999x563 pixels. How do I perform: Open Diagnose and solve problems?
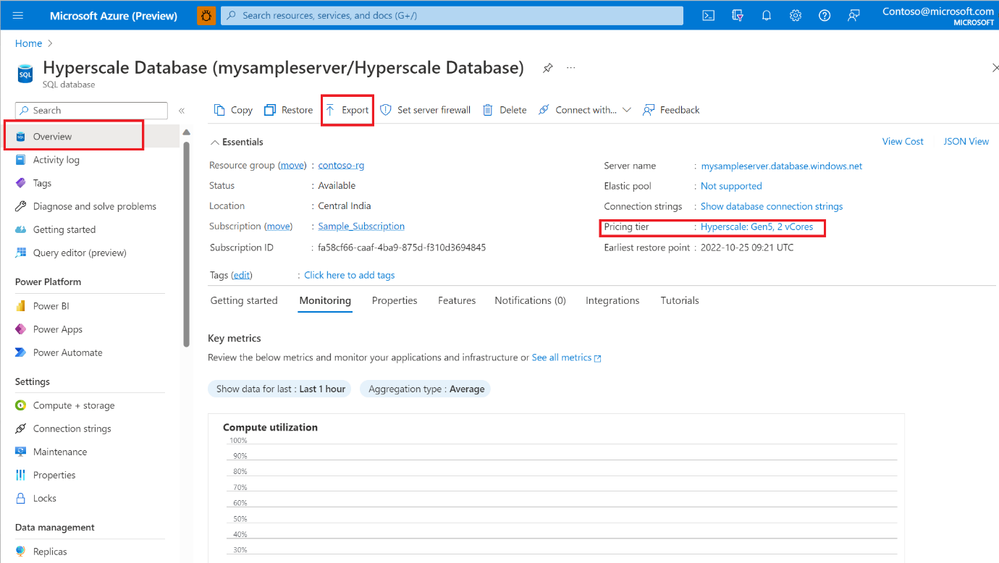(x=94, y=206)
